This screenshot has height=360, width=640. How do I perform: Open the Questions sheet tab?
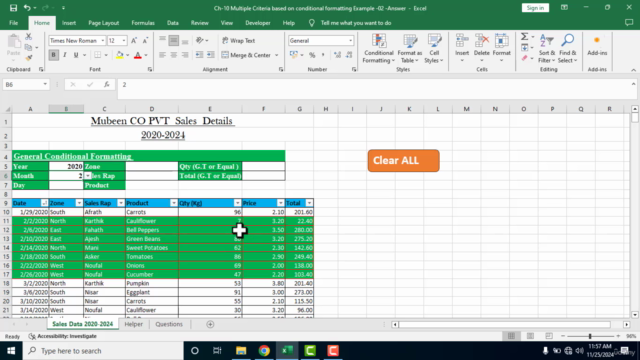pos(169,324)
